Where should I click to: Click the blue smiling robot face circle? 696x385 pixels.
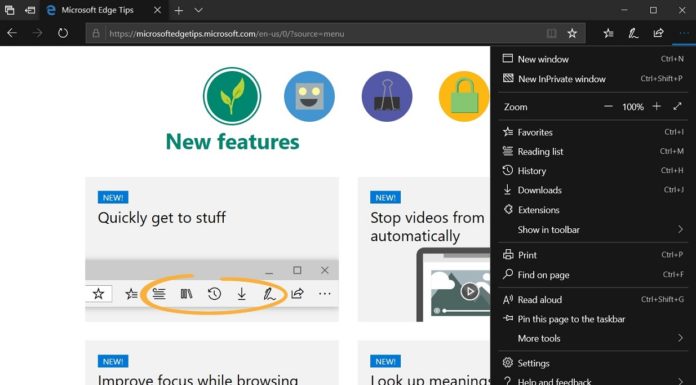point(309,96)
